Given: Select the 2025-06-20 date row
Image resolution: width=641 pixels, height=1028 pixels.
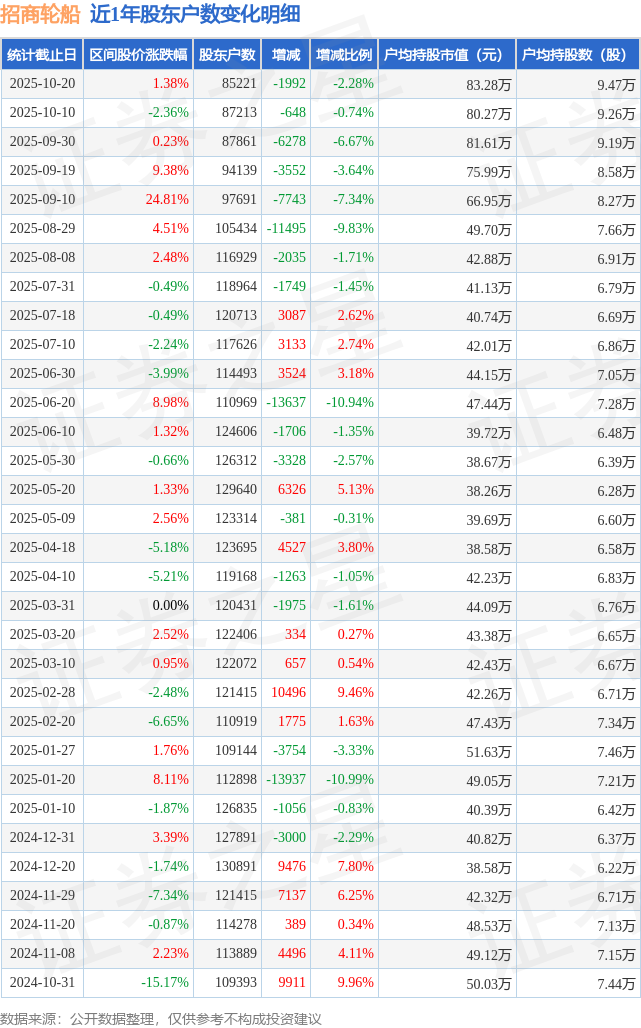Looking at the screenshot, I should [x=42, y=403].
